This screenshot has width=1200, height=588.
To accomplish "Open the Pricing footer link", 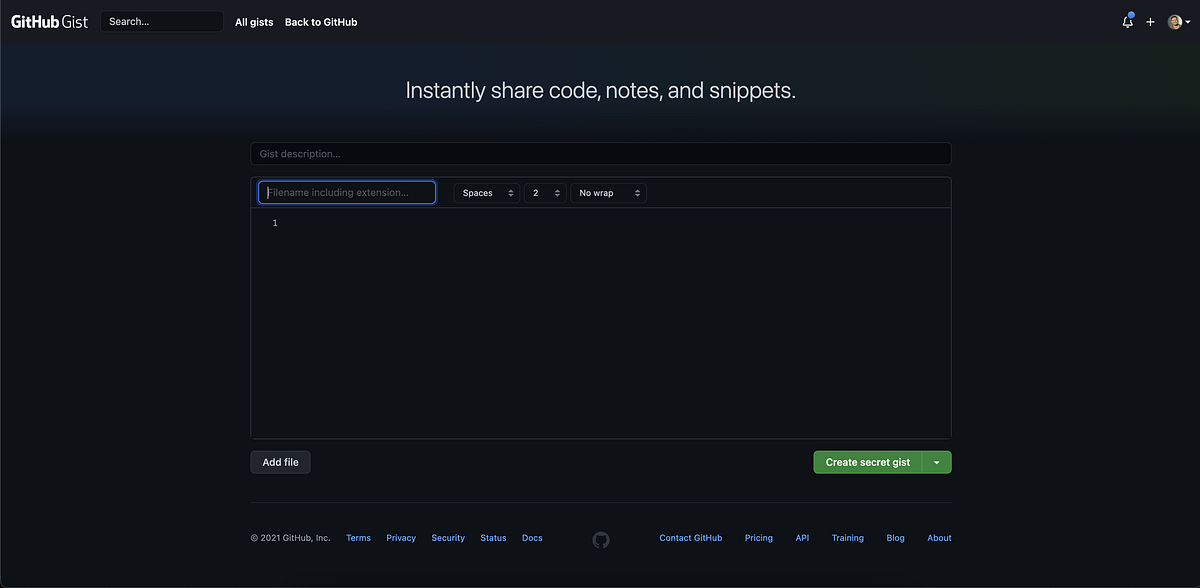I will [759, 538].
